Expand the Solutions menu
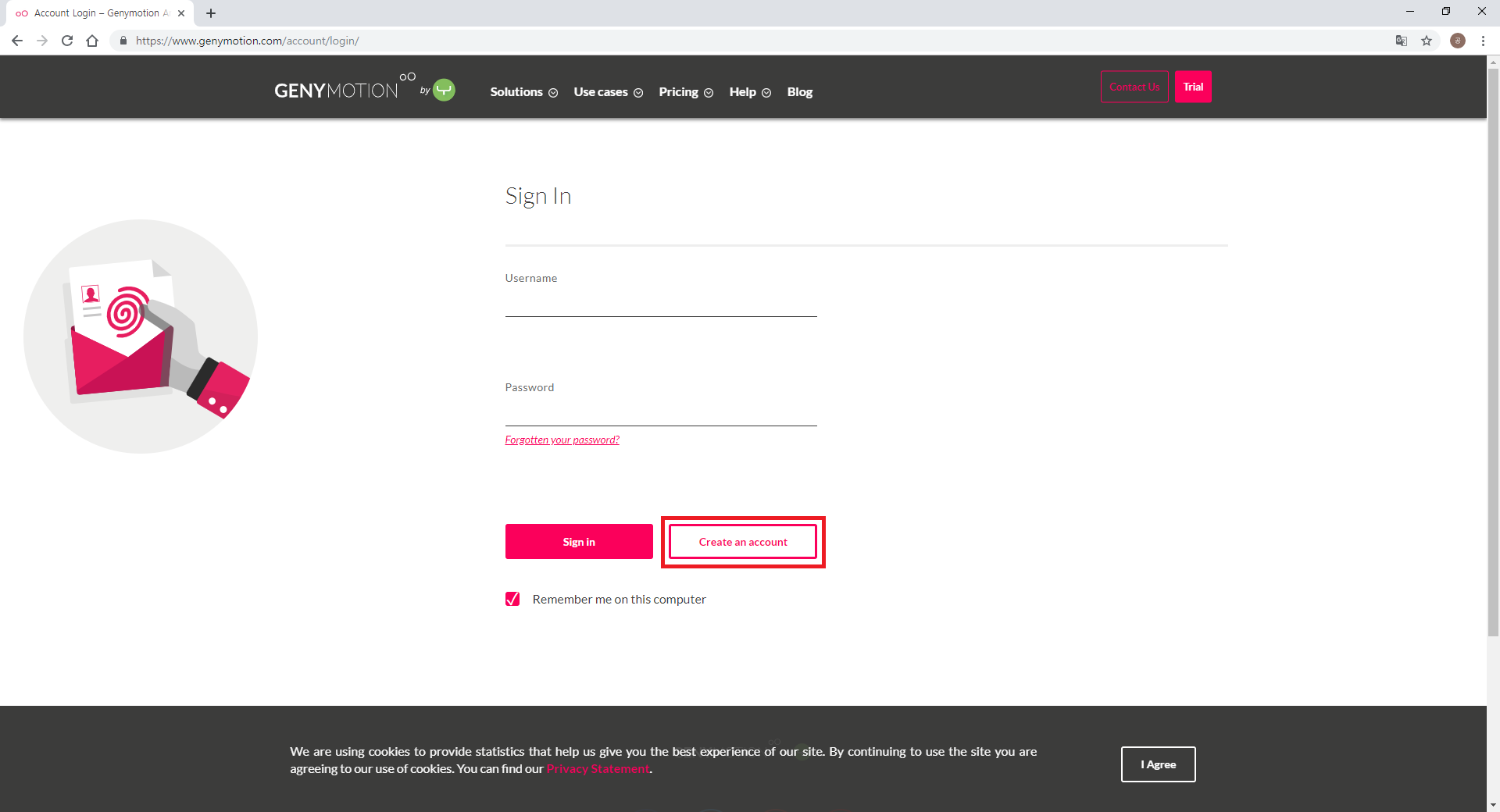Screen dimensions: 1500x812 pos(523,92)
